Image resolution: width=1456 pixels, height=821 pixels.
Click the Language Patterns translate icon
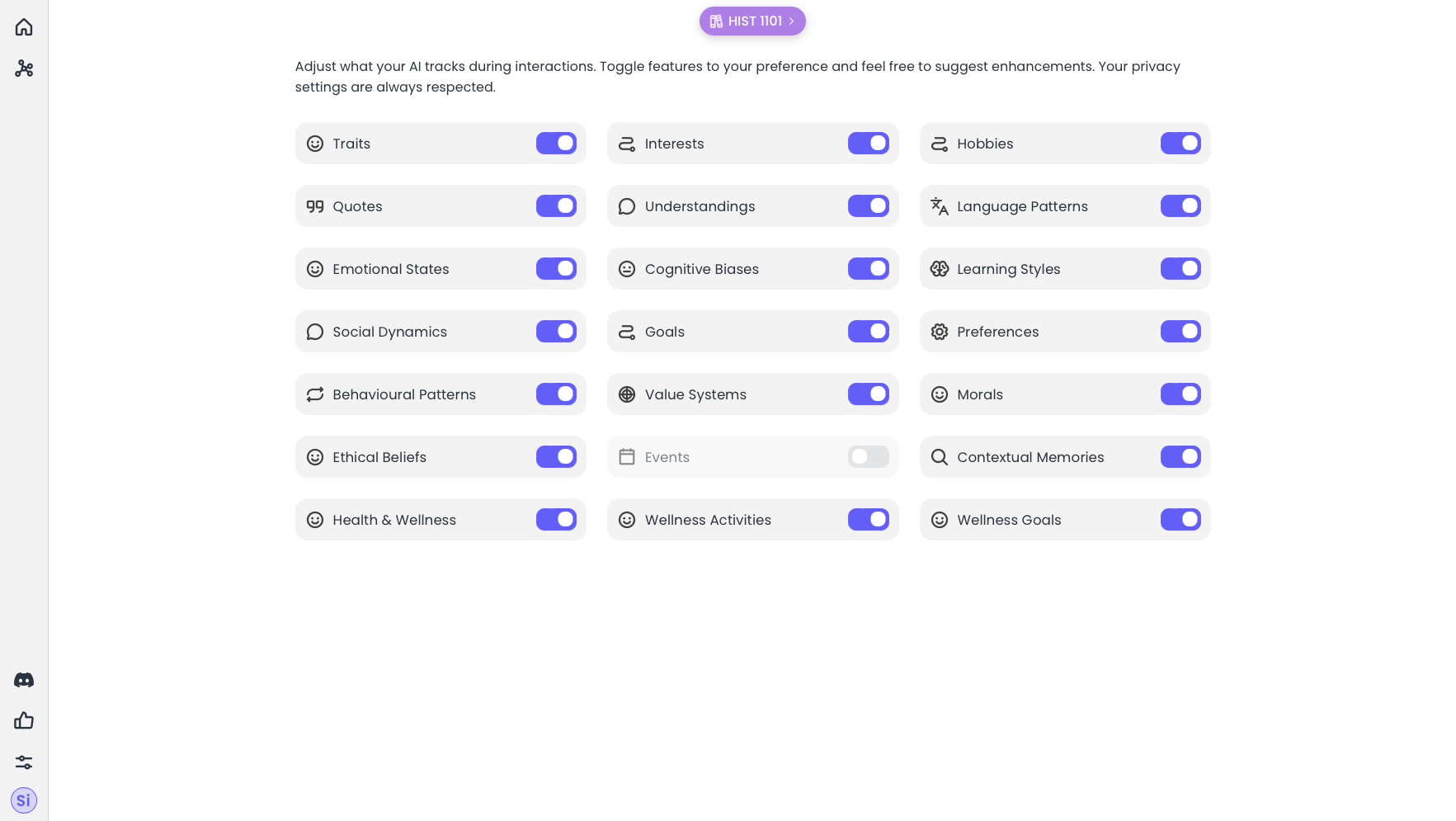pyautogui.click(x=939, y=206)
